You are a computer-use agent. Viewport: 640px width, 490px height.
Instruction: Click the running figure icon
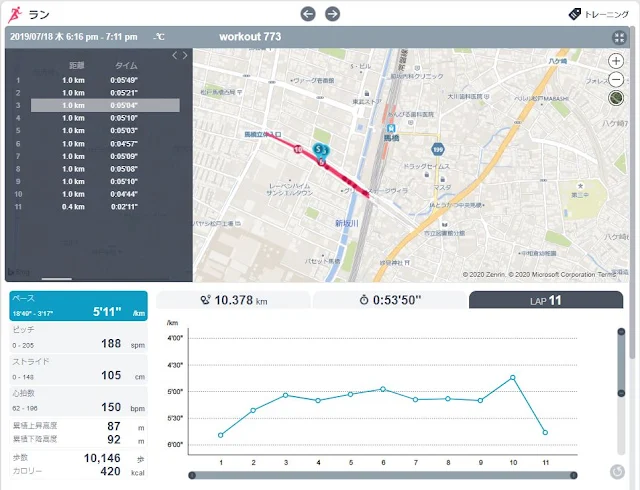15,14
